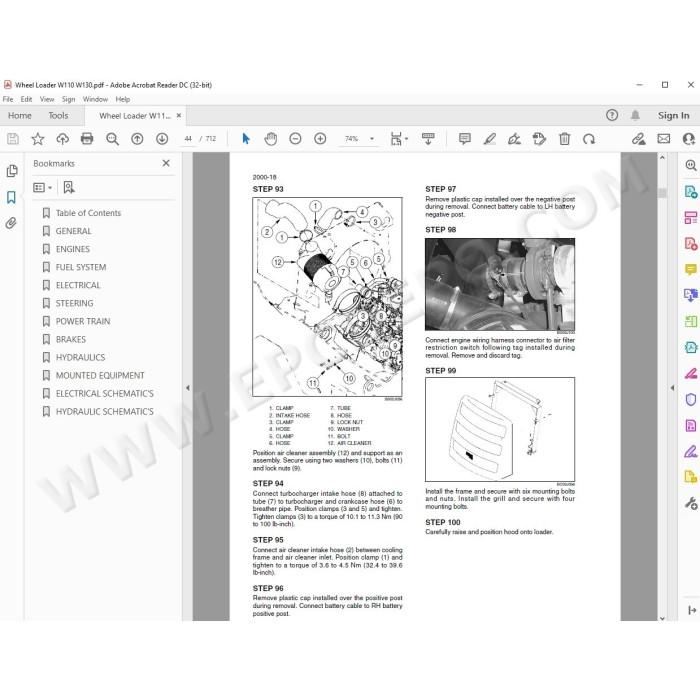Go to next page arrow icon
The height and width of the screenshot is (700, 700).
click(162, 139)
